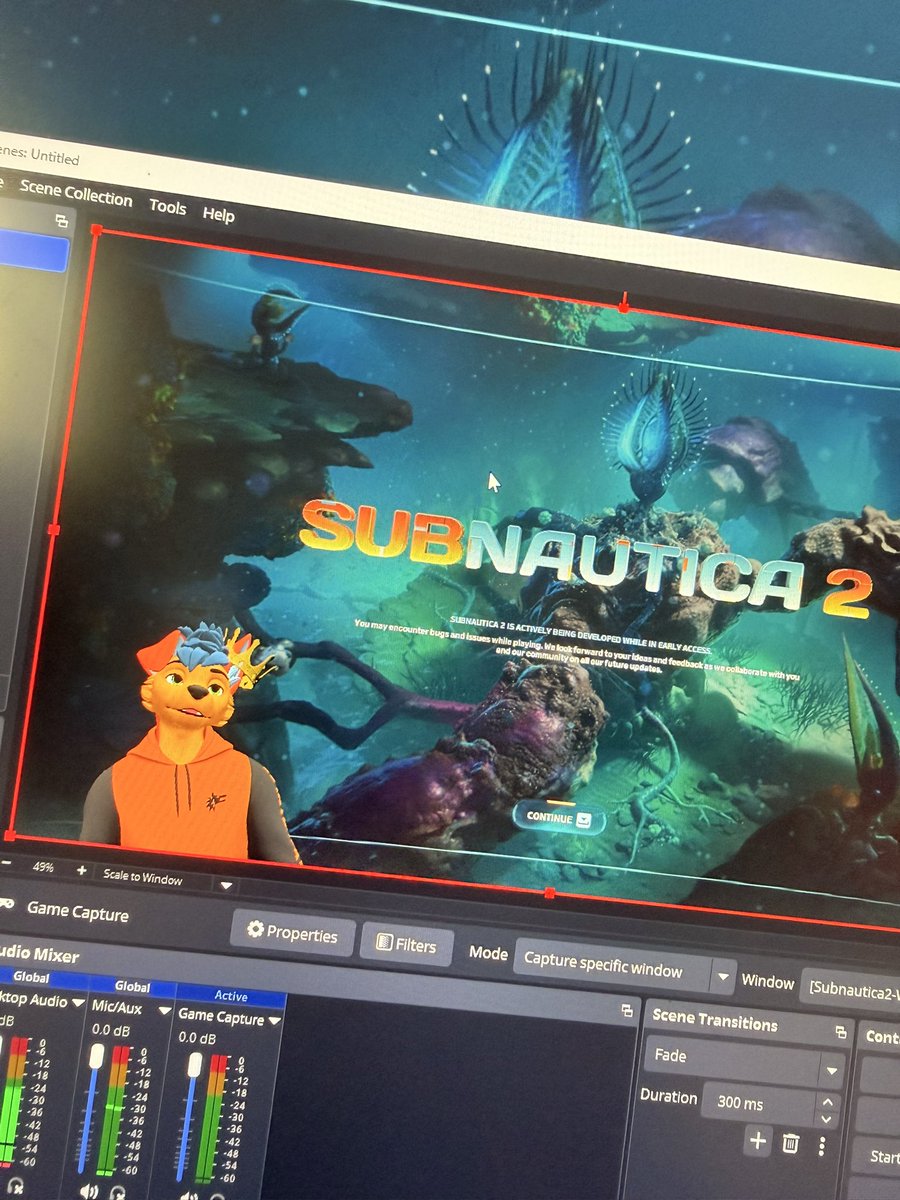900x1200 pixels.
Task: Click the gear icon on Properties button
Action: [x=255, y=930]
